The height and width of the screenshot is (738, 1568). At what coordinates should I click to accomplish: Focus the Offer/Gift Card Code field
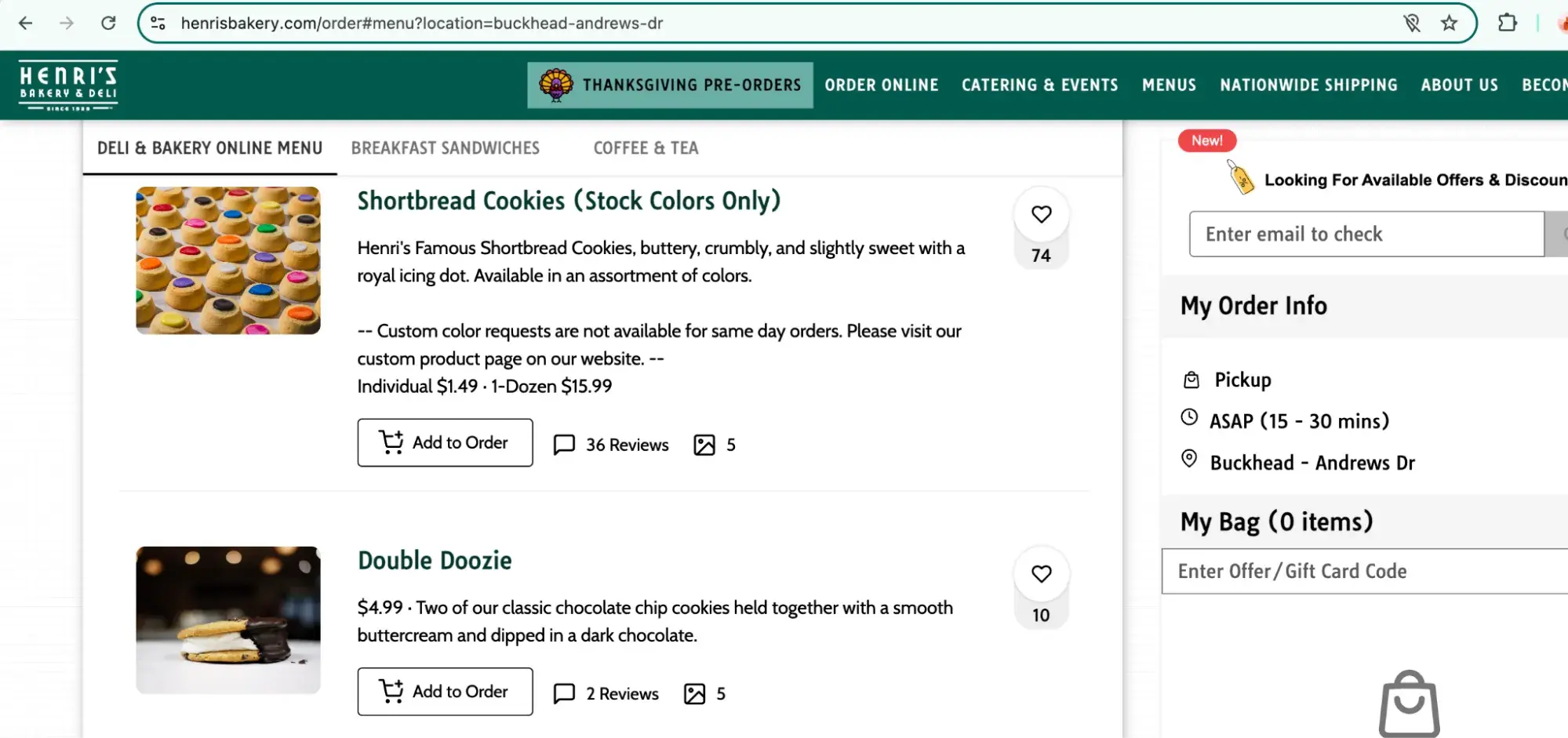(1365, 571)
